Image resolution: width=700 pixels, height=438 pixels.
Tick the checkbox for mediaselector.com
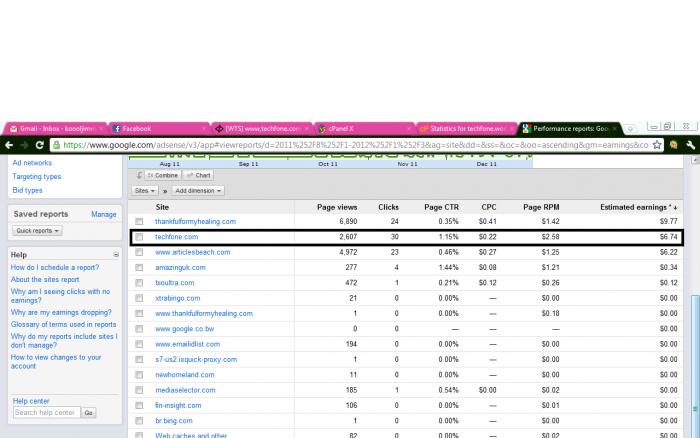[139, 390]
